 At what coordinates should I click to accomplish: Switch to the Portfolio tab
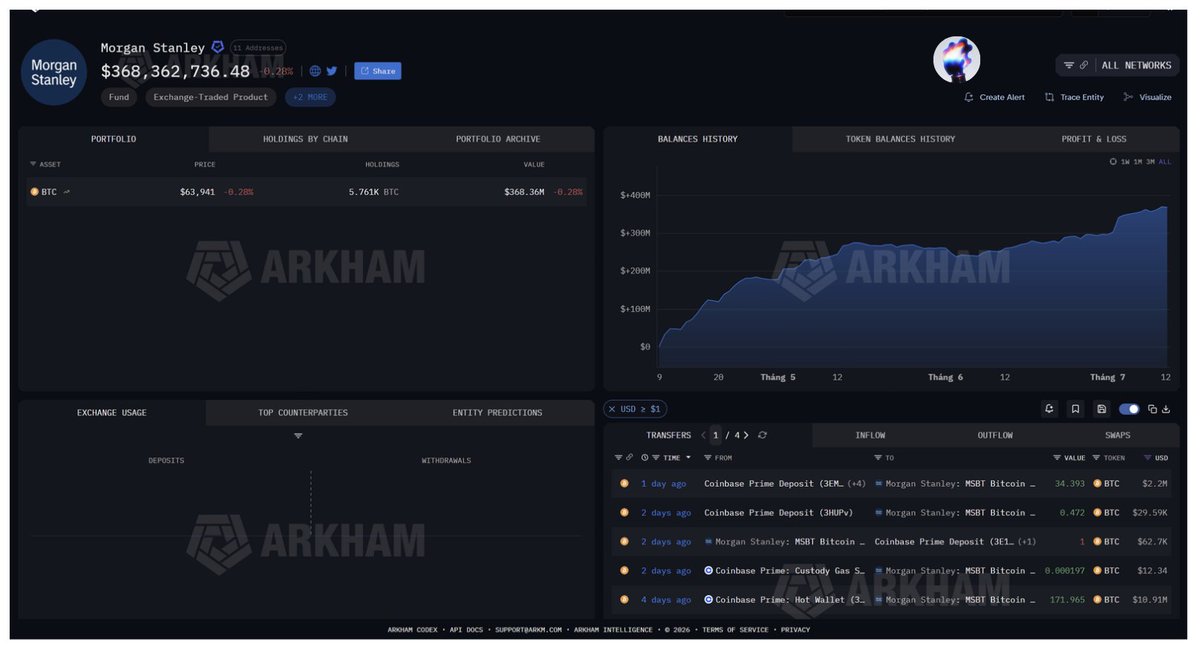pyautogui.click(x=113, y=139)
